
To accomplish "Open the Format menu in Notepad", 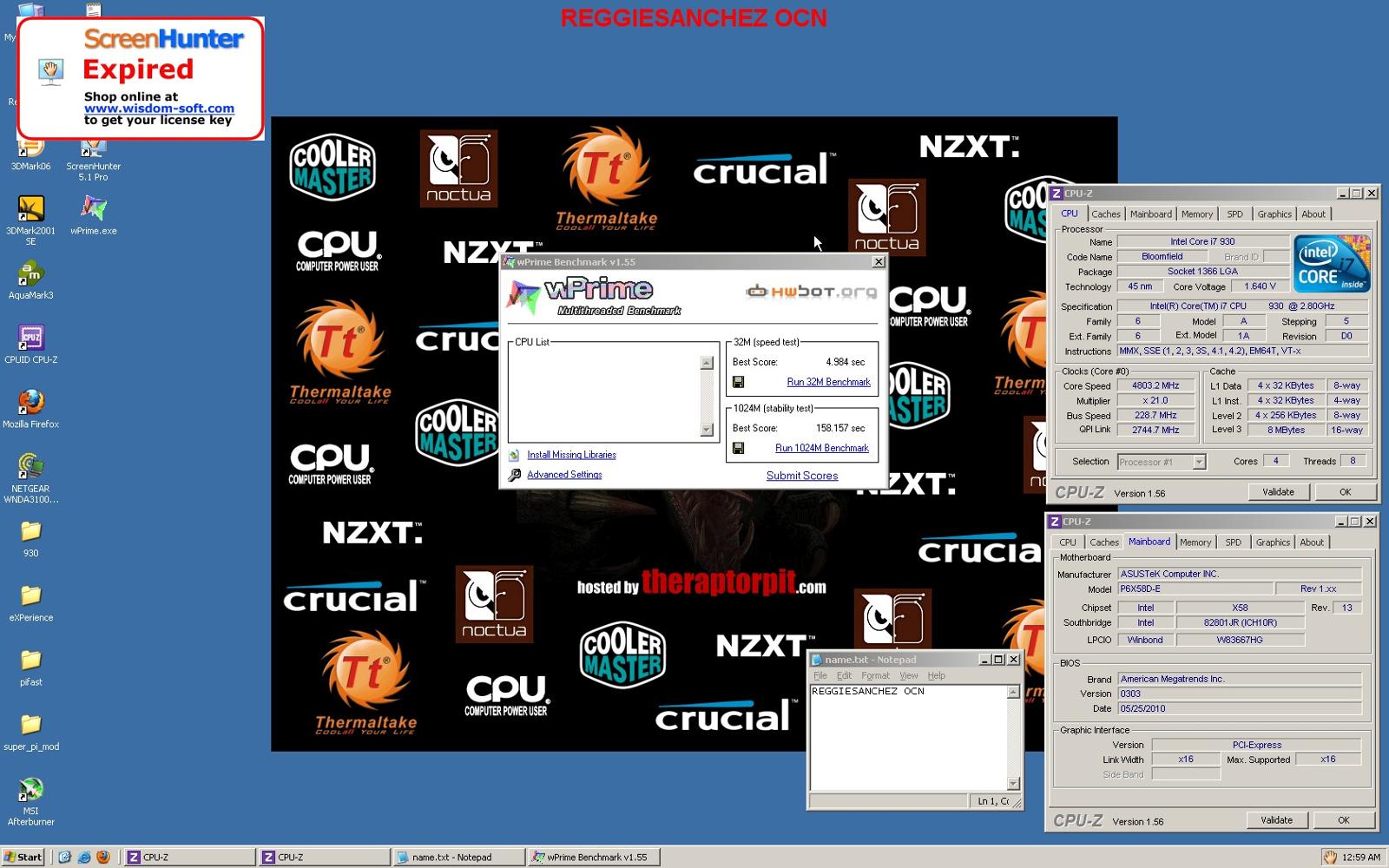I will (875, 676).
